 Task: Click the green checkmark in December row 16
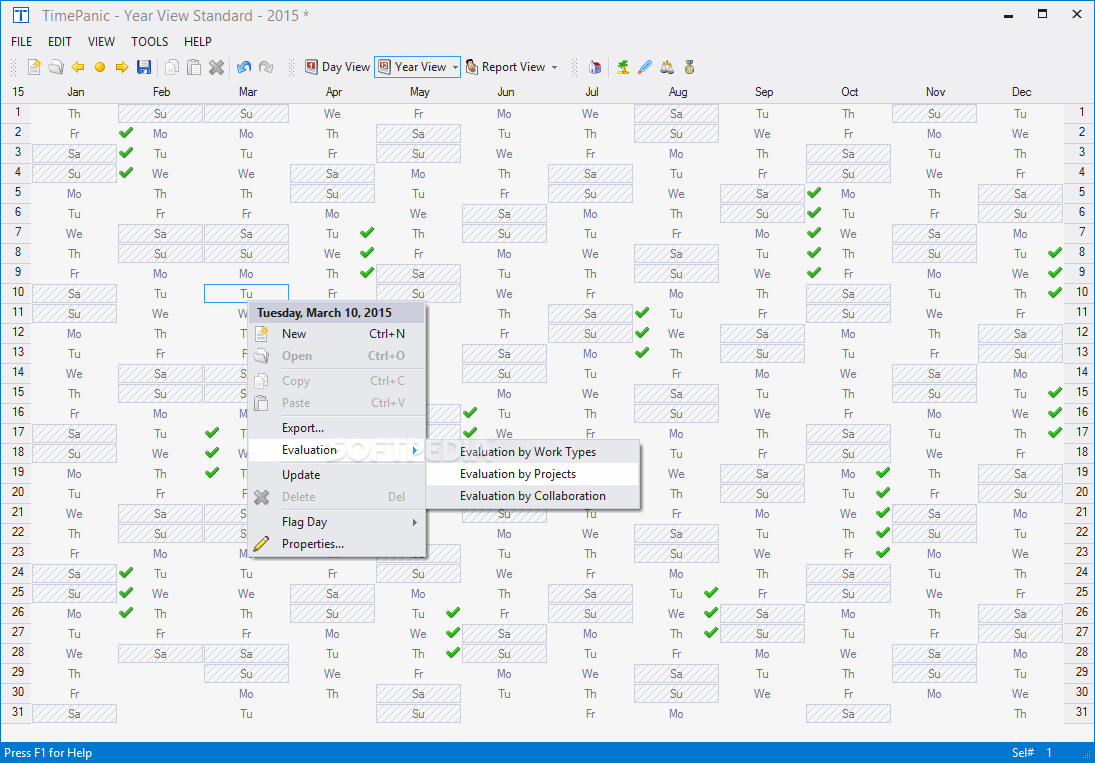[1054, 412]
